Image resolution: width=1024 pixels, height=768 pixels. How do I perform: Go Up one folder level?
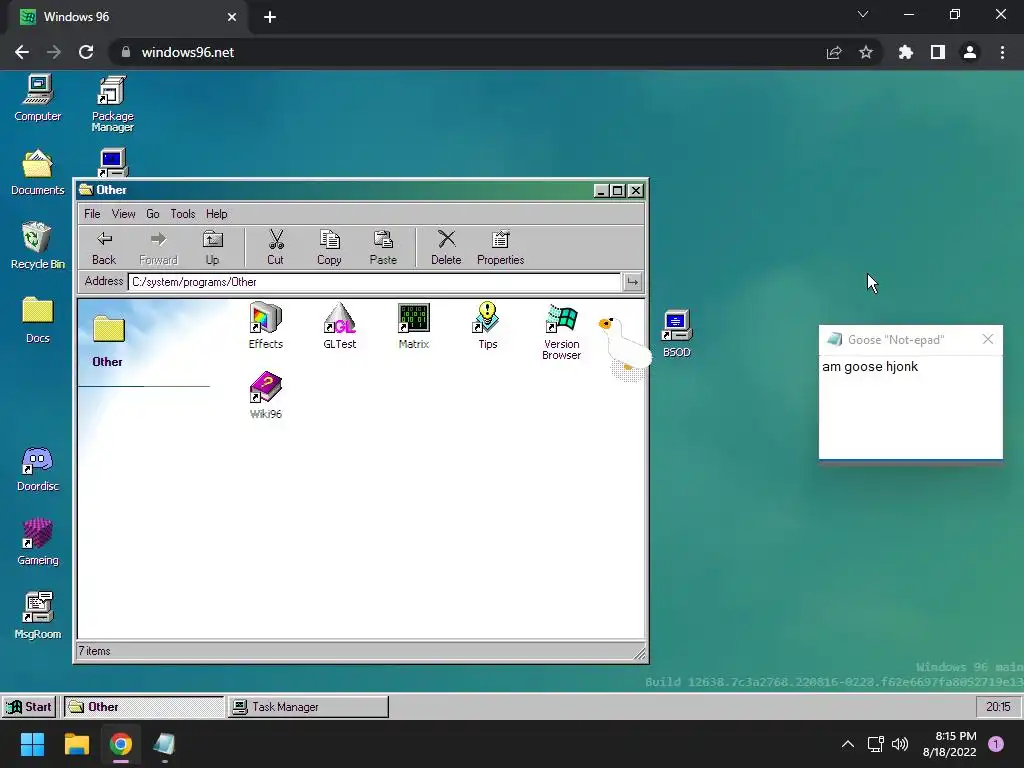coord(212,248)
